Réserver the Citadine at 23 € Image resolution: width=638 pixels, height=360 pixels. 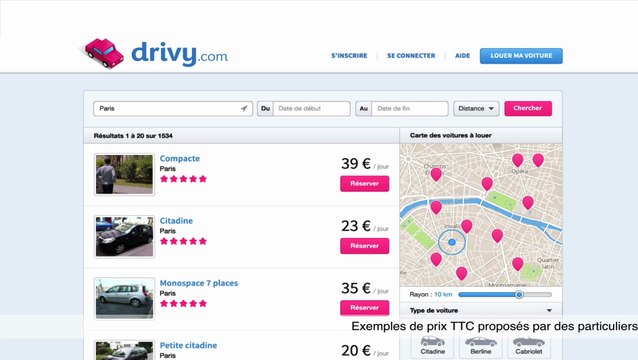365,246
